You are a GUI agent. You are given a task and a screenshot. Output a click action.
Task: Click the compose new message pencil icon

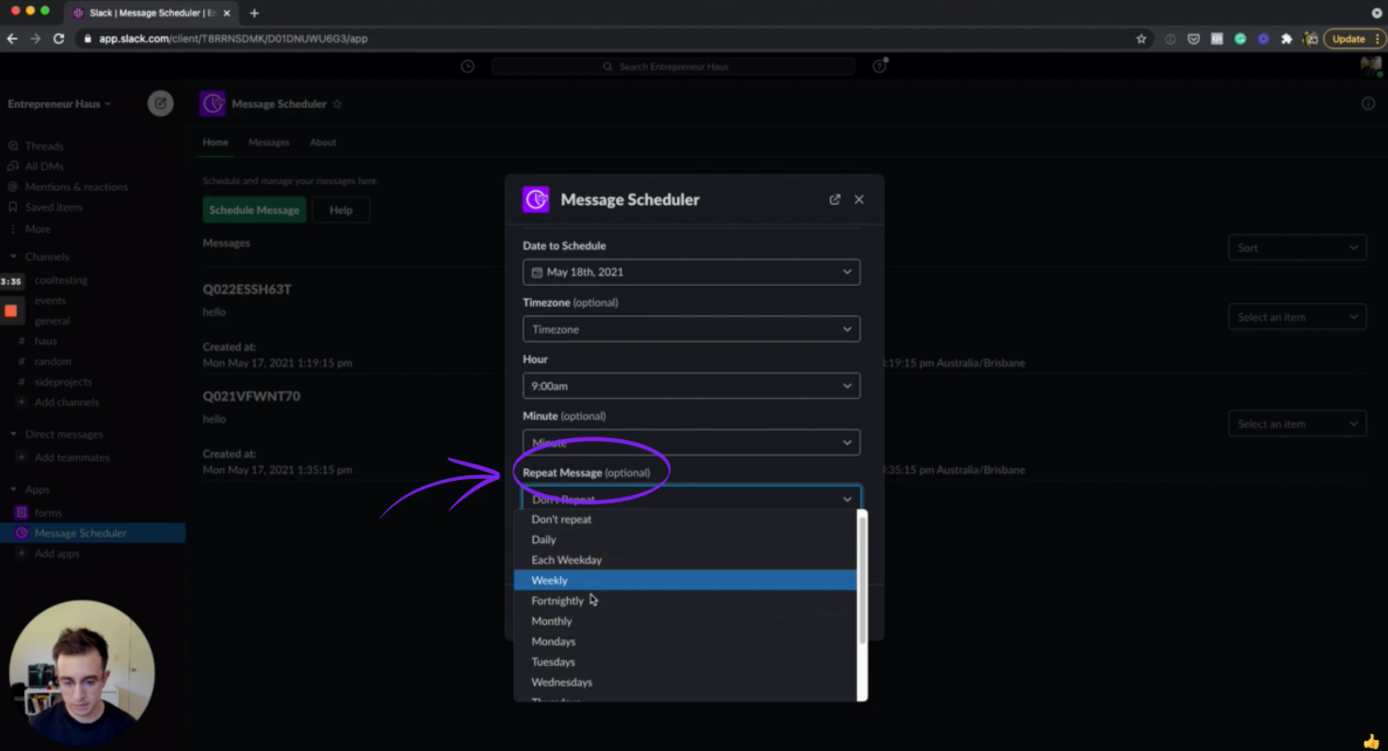(160, 103)
